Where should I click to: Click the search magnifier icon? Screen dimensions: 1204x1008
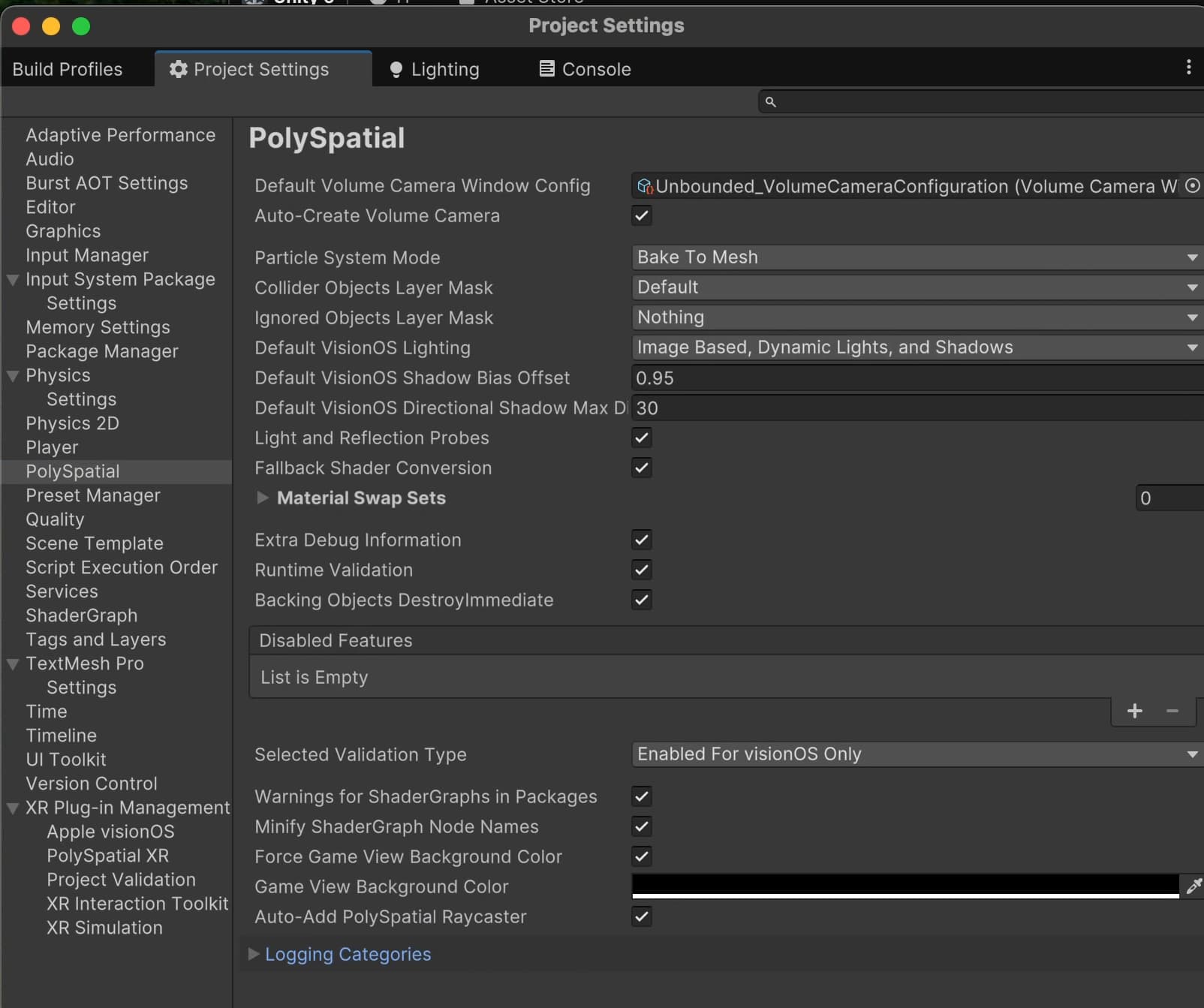coord(772,102)
